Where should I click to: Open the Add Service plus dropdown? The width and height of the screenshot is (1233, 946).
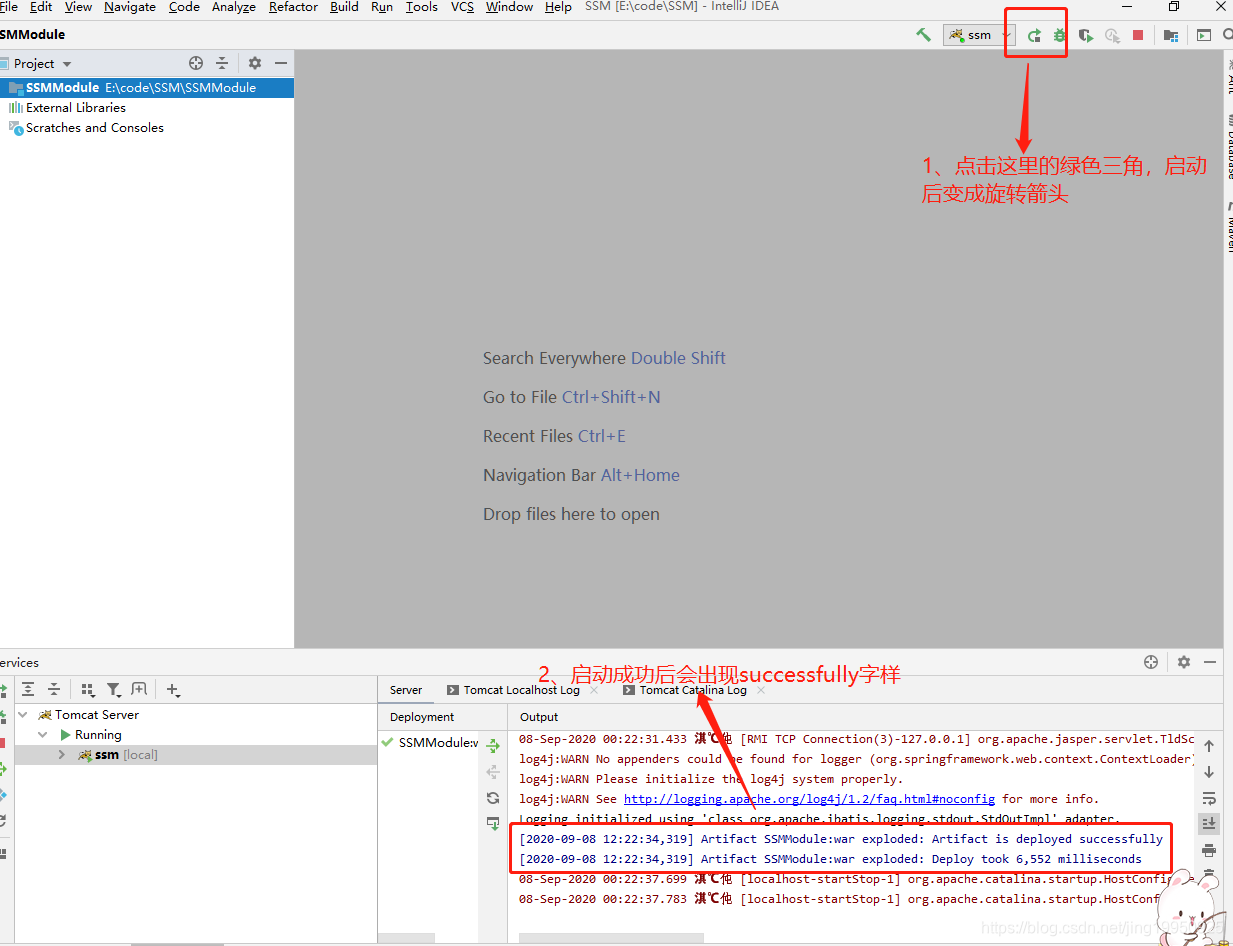click(x=173, y=690)
